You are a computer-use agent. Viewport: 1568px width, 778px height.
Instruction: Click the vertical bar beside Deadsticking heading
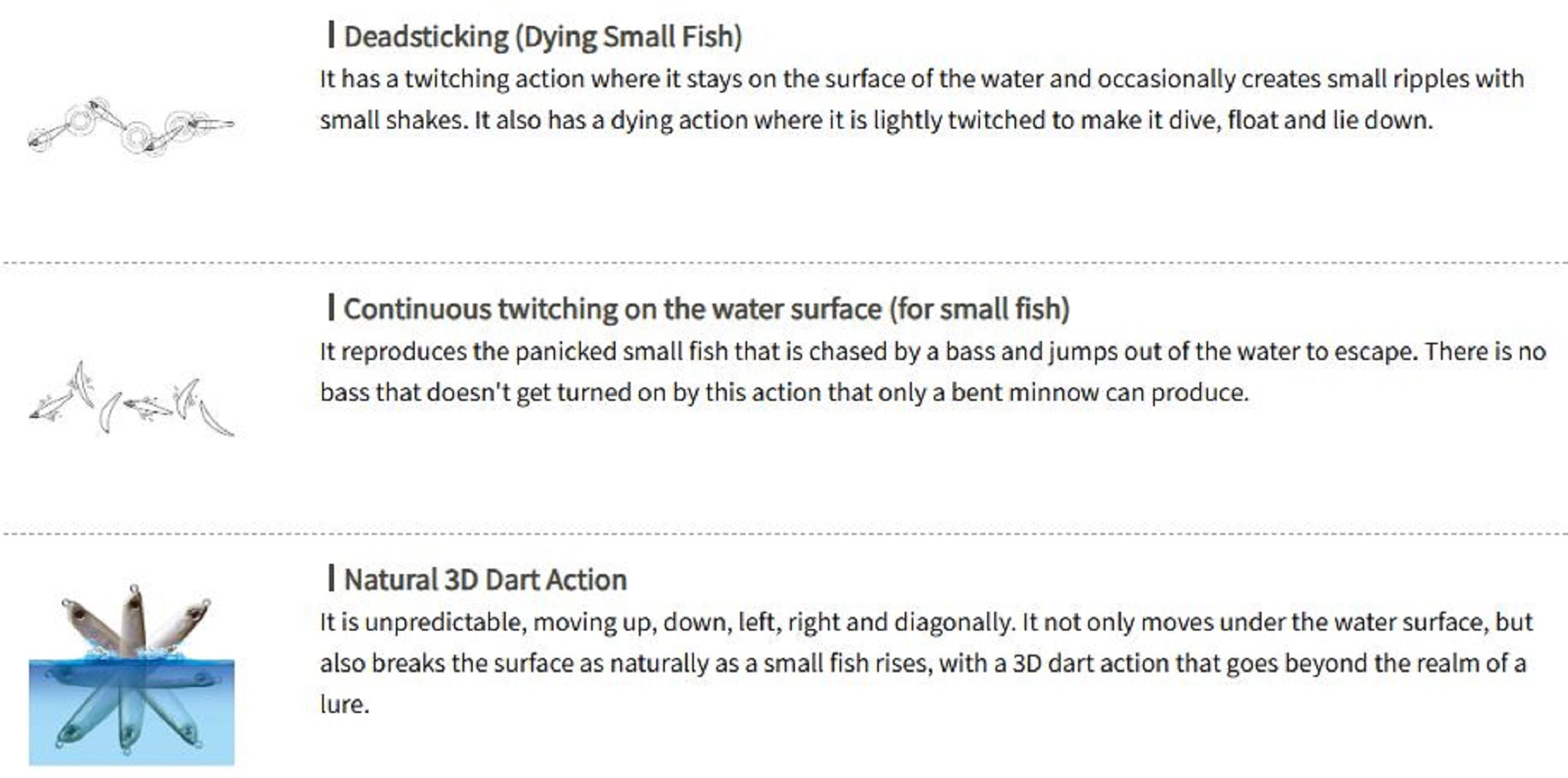point(331,35)
